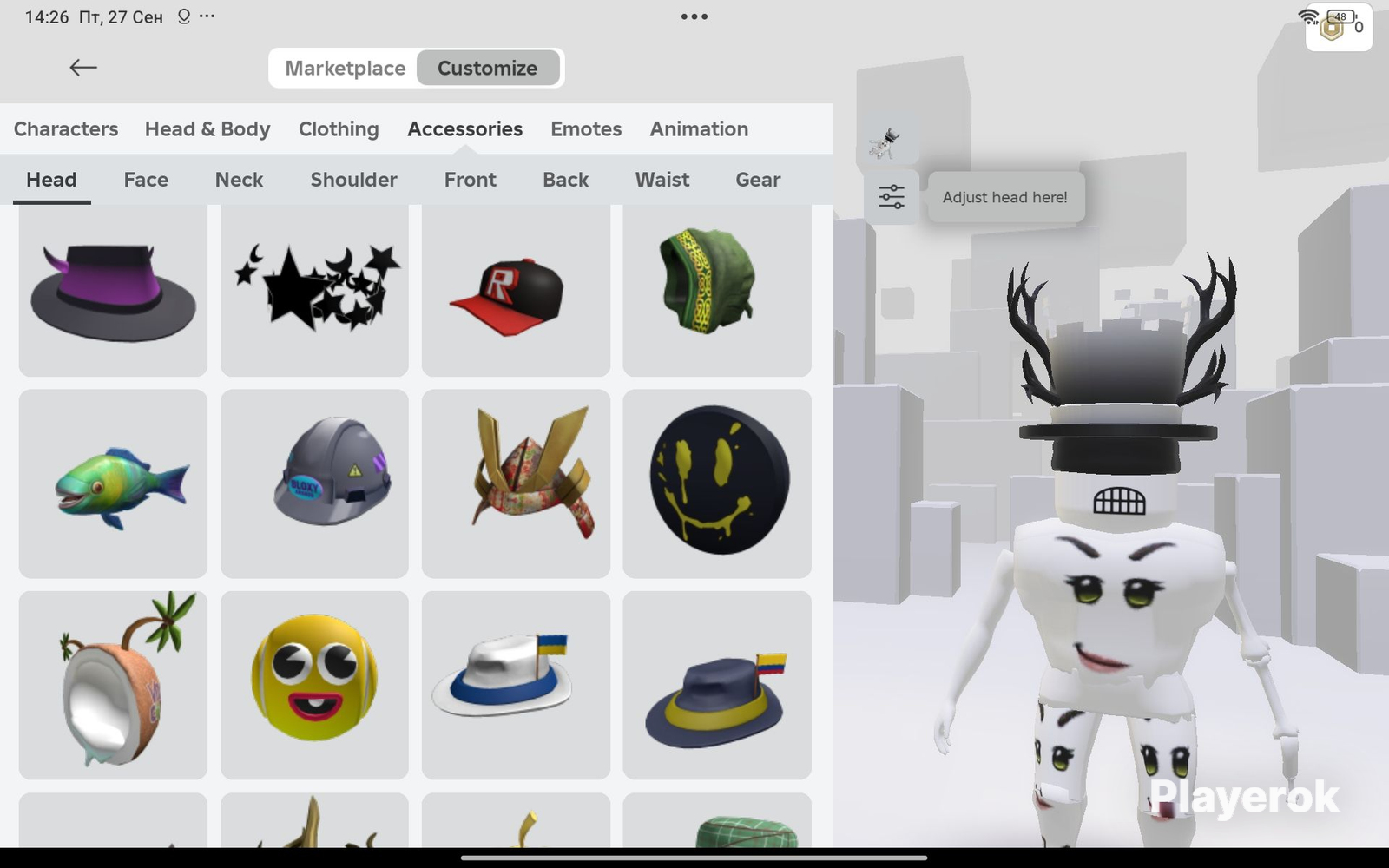Tap the 'Adjust head here!' tooltip
This screenshot has height=868, width=1389.
point(1005,197)
